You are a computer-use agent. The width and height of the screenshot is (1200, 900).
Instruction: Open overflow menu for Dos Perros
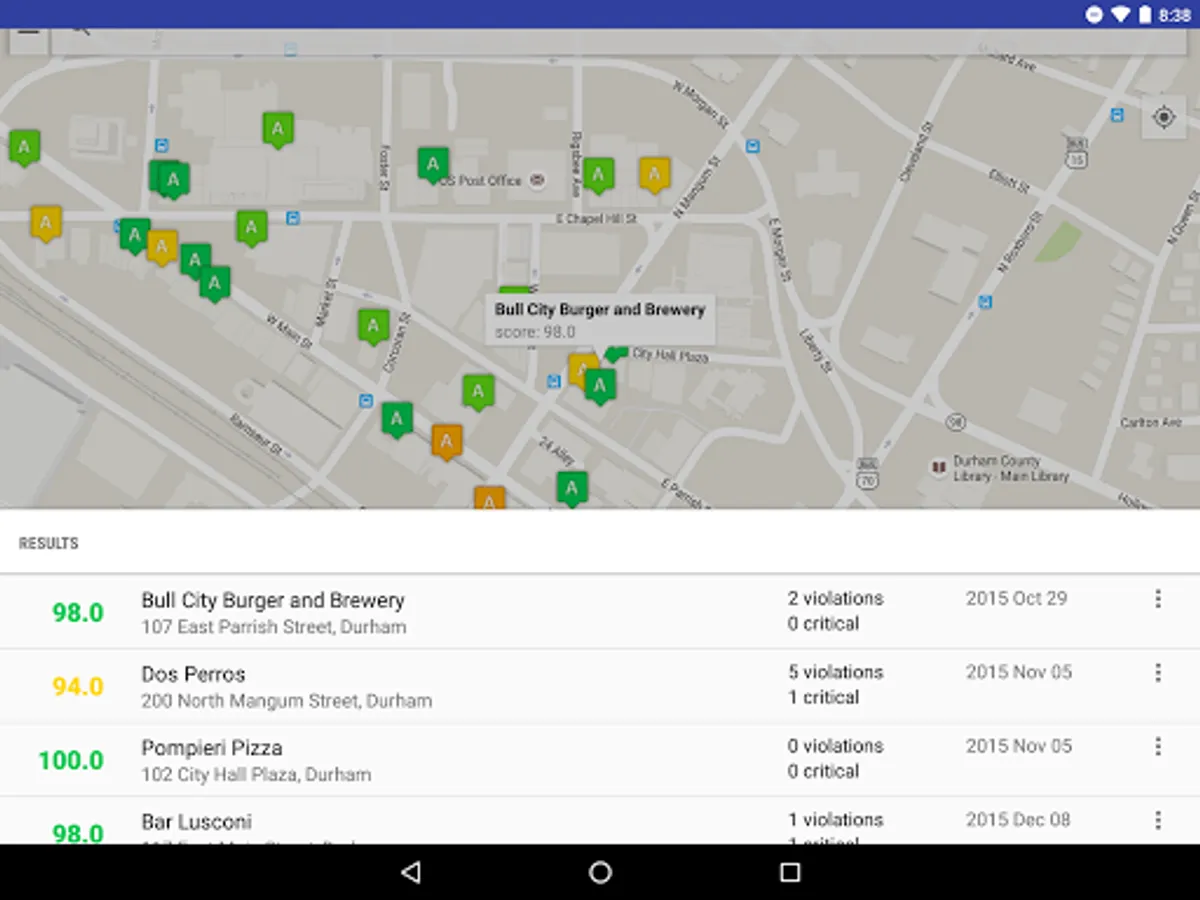point(1158,673)
